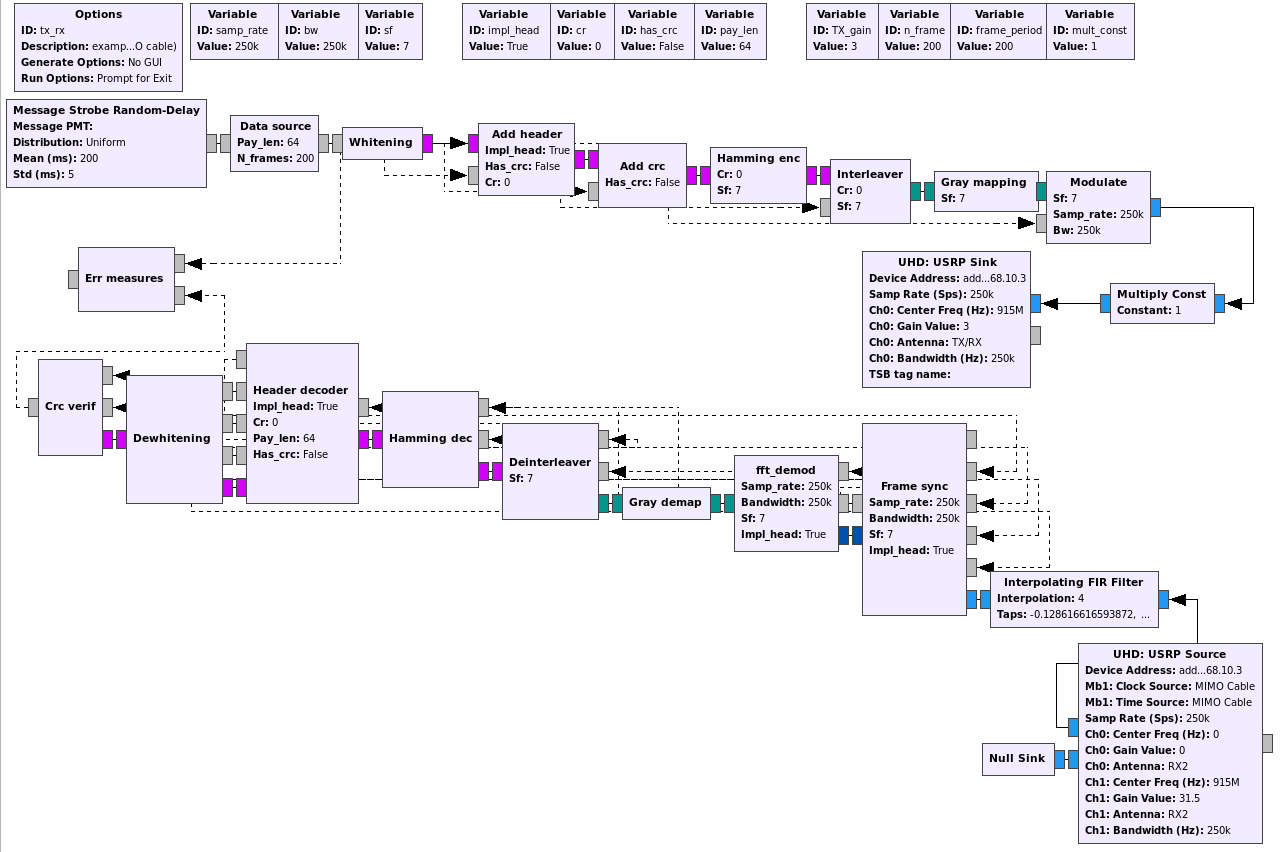Select the mult_const Variable block
The width and height of the screenshot is (1281, 852).
click(x=1089, y=30)
